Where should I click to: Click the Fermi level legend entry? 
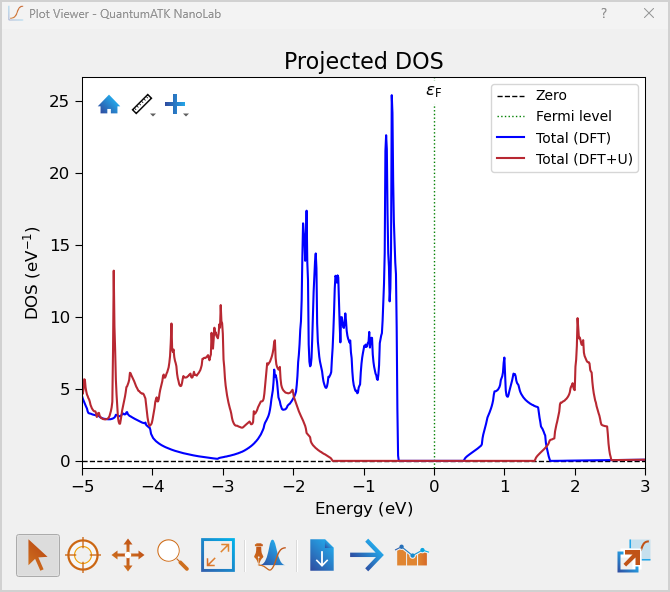pos(573,117)
